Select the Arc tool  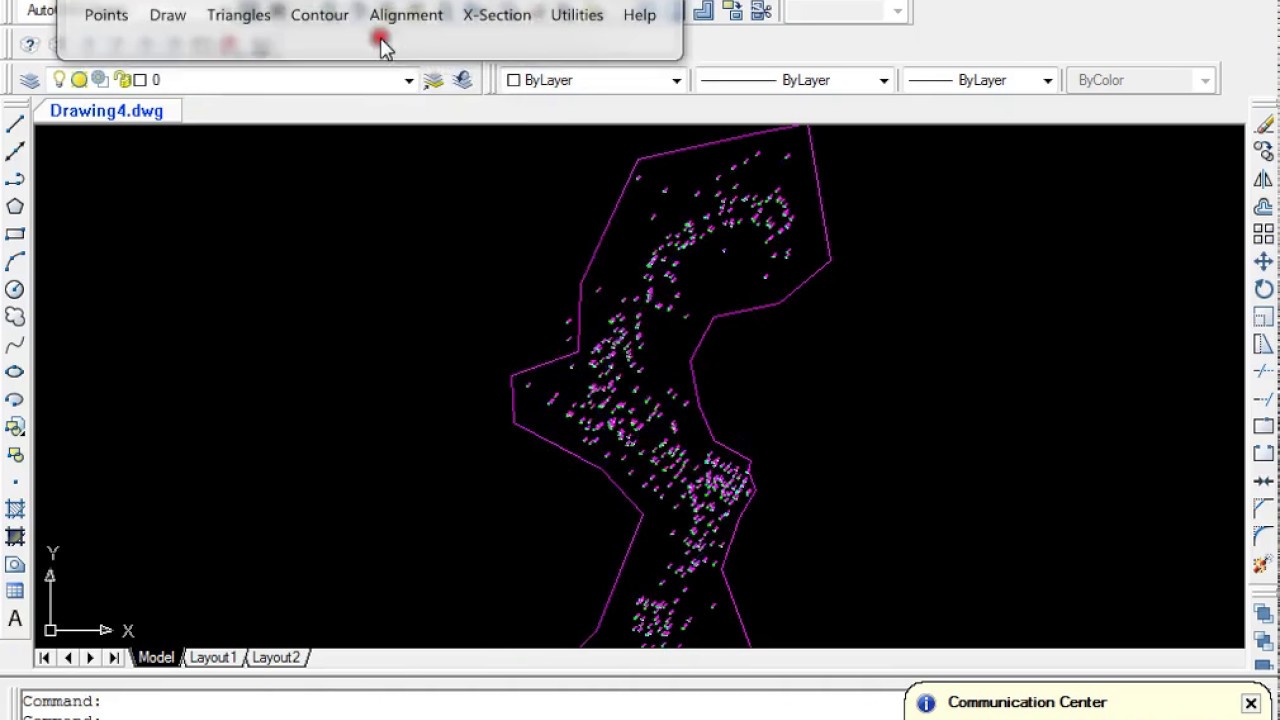click(15, 262)
